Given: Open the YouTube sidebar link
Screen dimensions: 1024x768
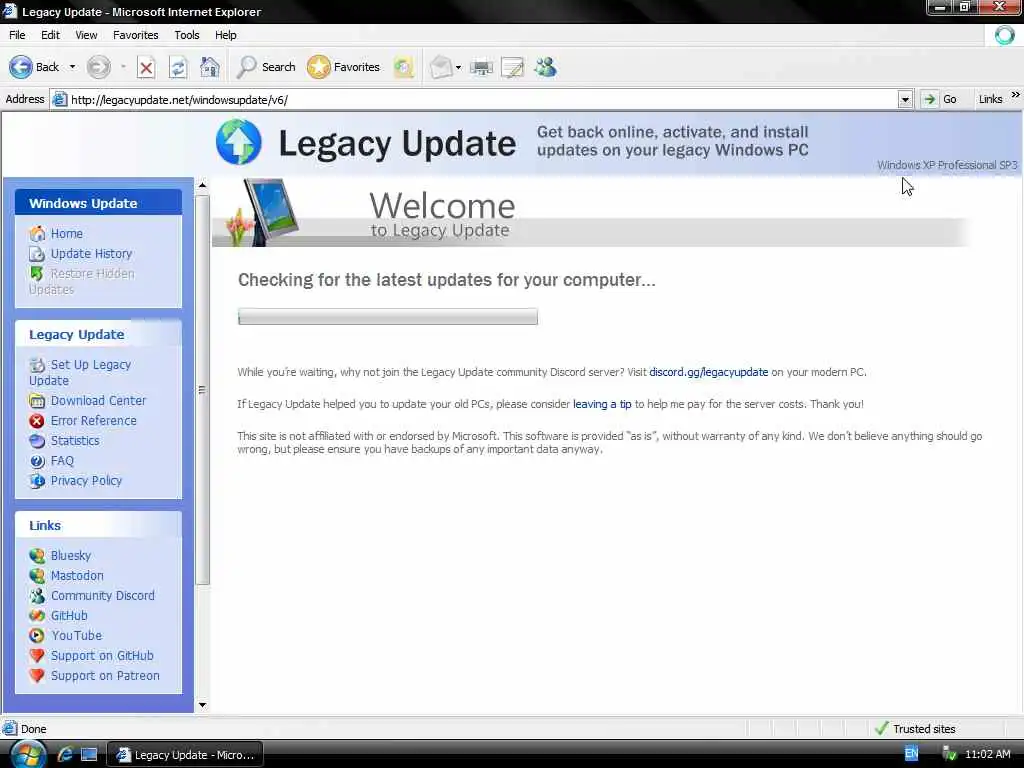Looking at the screenshot, I should tap(76, 635).
